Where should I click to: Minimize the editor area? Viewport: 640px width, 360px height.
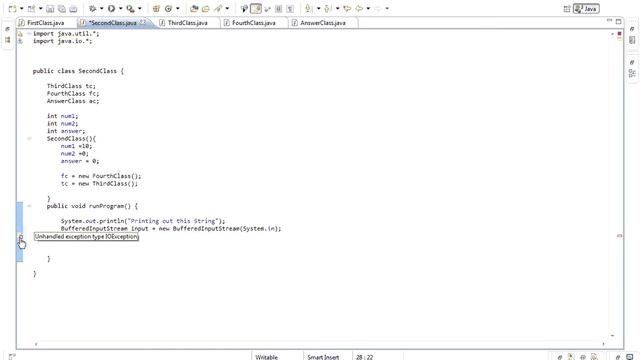[x=609, y=20]
